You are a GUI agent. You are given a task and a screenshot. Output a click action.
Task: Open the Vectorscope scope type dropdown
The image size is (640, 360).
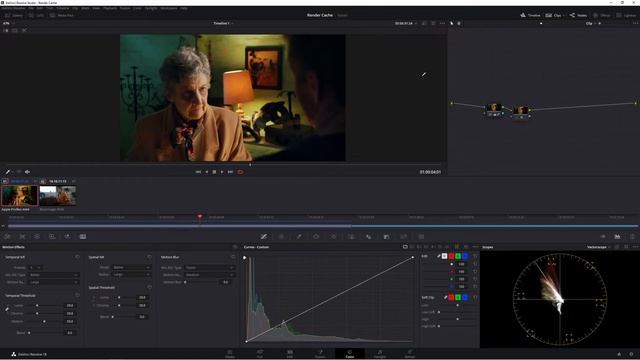coord(599,247)
